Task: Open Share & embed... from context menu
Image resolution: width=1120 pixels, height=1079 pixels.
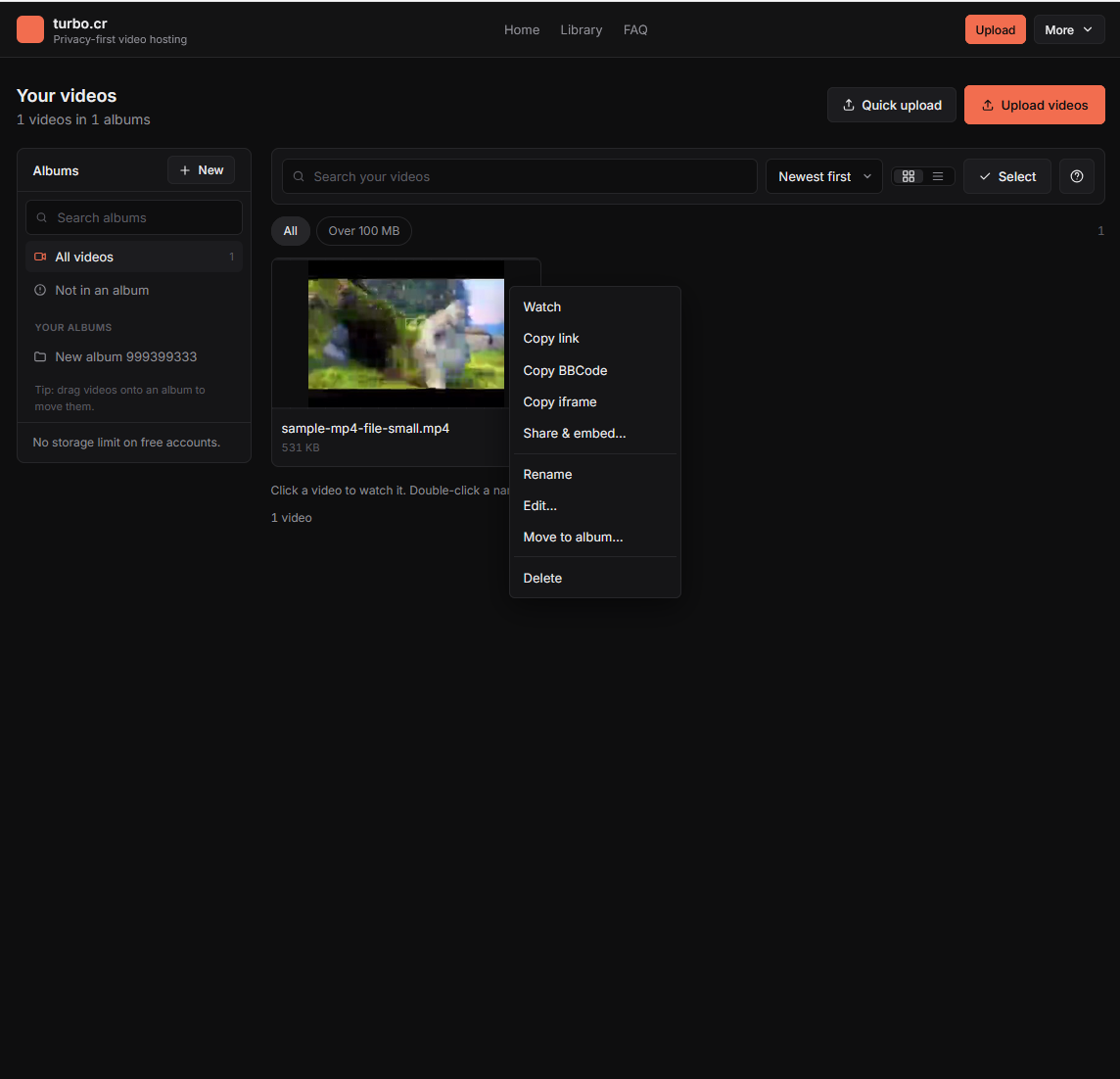Action: tap(594, 433)
